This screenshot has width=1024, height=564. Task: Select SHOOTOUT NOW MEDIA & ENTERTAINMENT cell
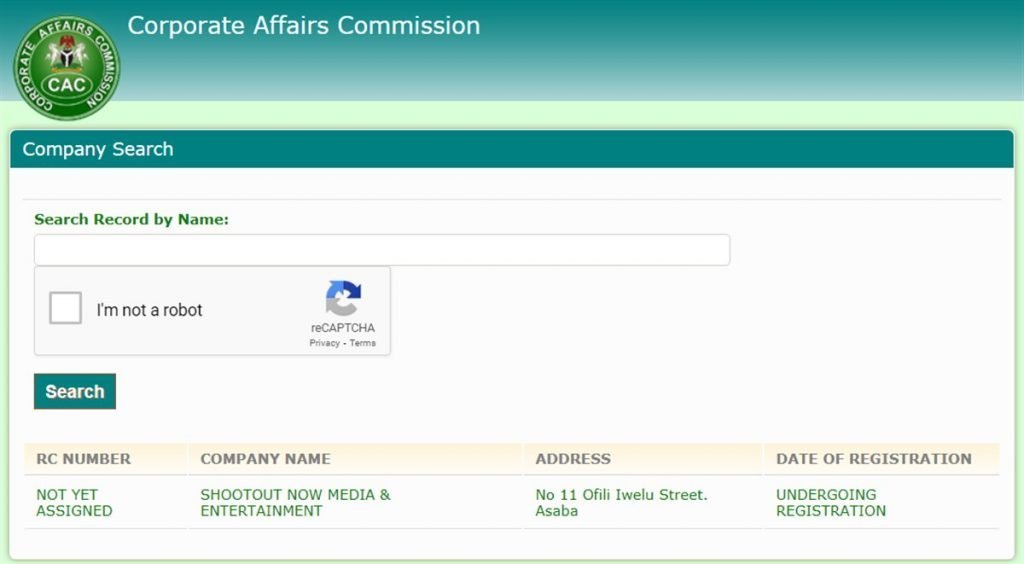pyautogui.click(x=295, y=503)
